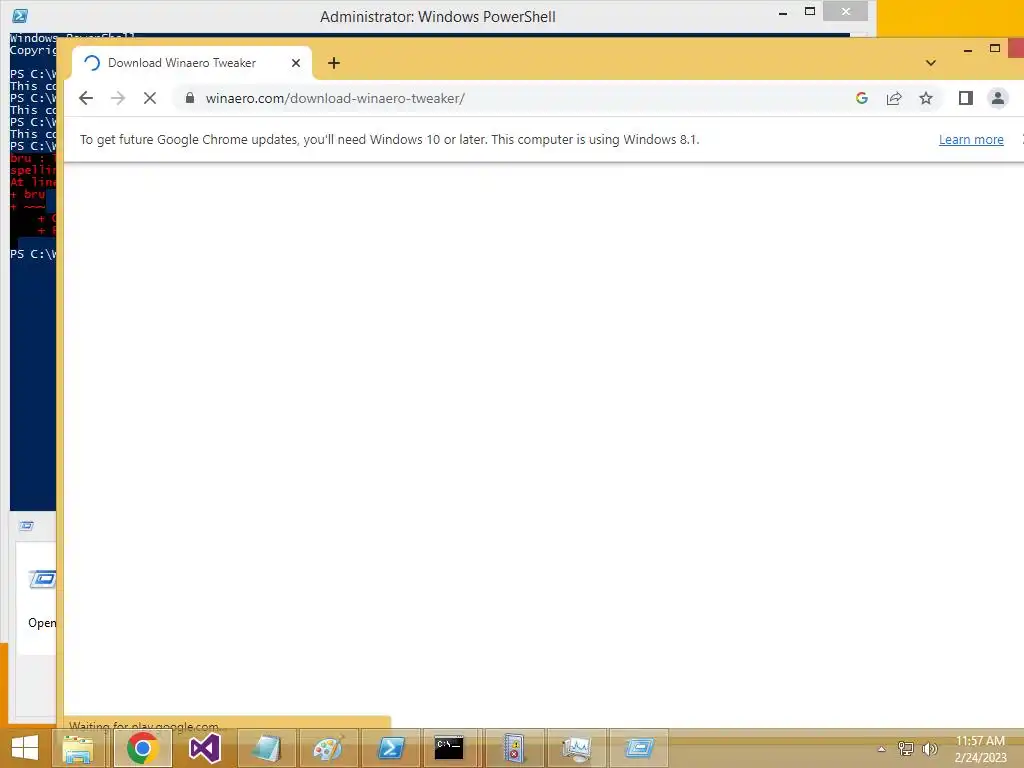Close the Download Winaero Tweaker tab
The width and height of the screenshot is (1024, 768).
click(296, 63)
